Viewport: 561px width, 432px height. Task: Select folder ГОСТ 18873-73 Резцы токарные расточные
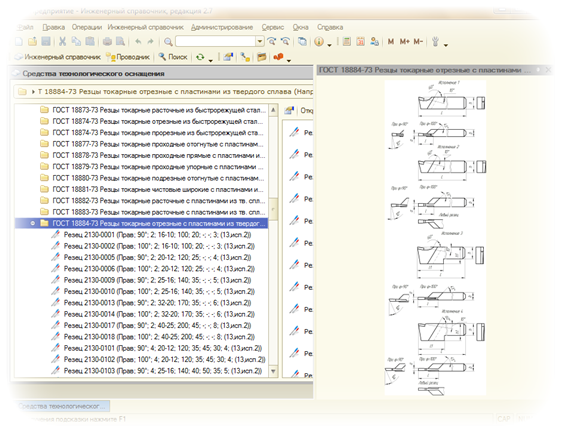coord(153,110)
